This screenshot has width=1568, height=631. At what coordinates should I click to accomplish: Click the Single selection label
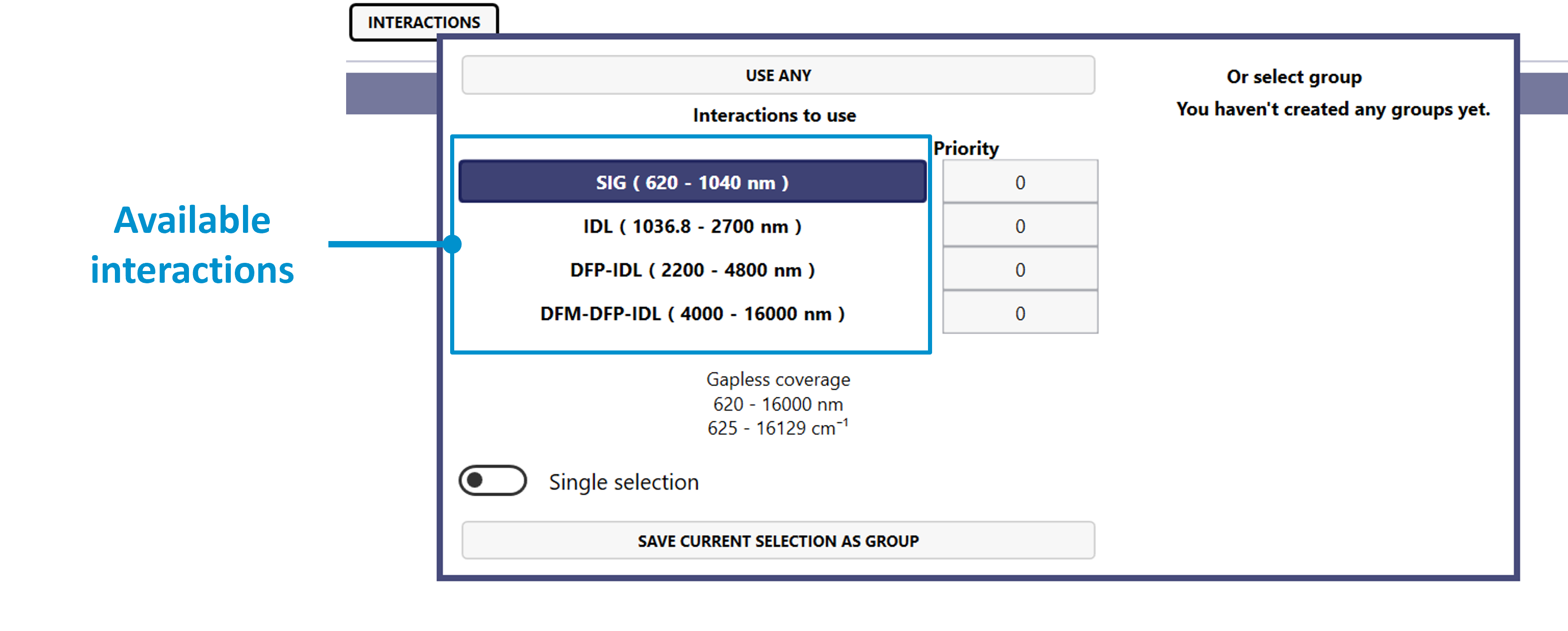point(623,482)
